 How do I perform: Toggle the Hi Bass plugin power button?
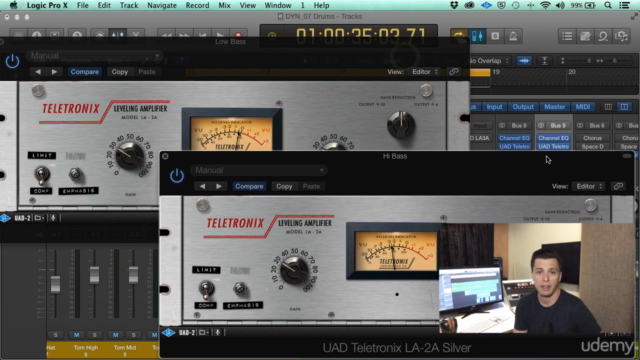click(177, 176)
